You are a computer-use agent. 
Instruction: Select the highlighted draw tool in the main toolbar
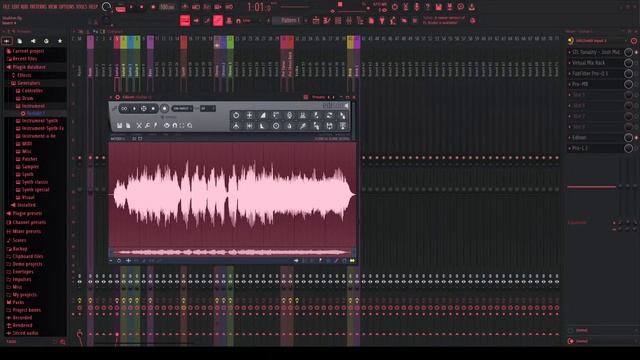pyautogui.click(x=218, y=20)
